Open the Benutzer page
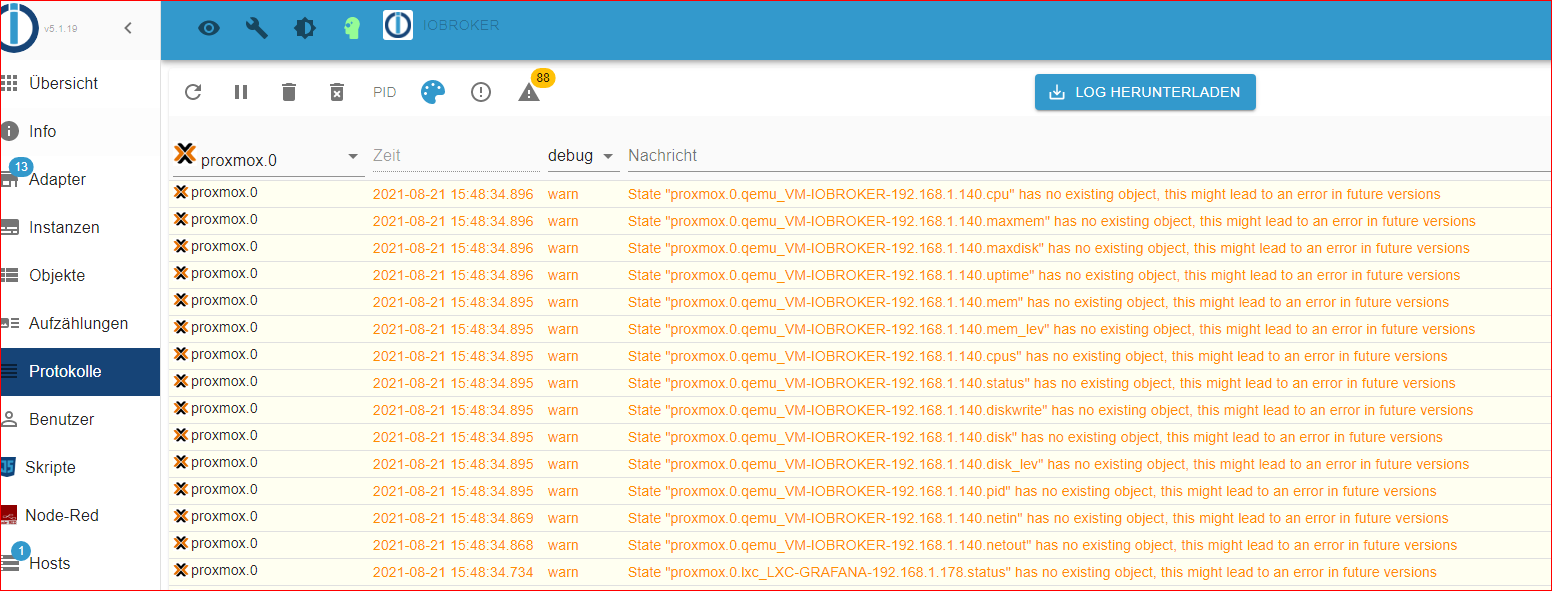This screenshot has width=1552, height=591. 80,419
